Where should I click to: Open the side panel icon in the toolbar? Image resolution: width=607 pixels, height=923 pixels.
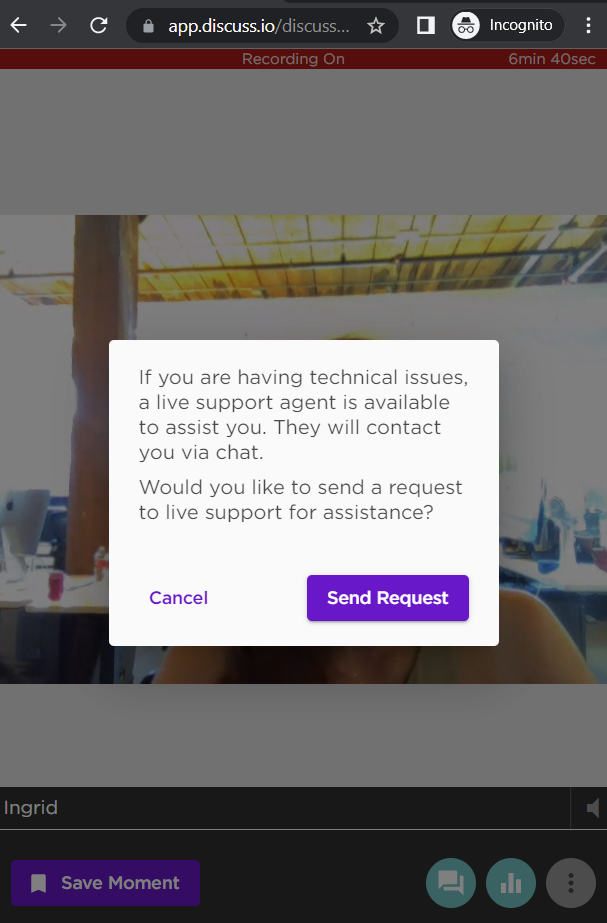click(x=426, y=25)
